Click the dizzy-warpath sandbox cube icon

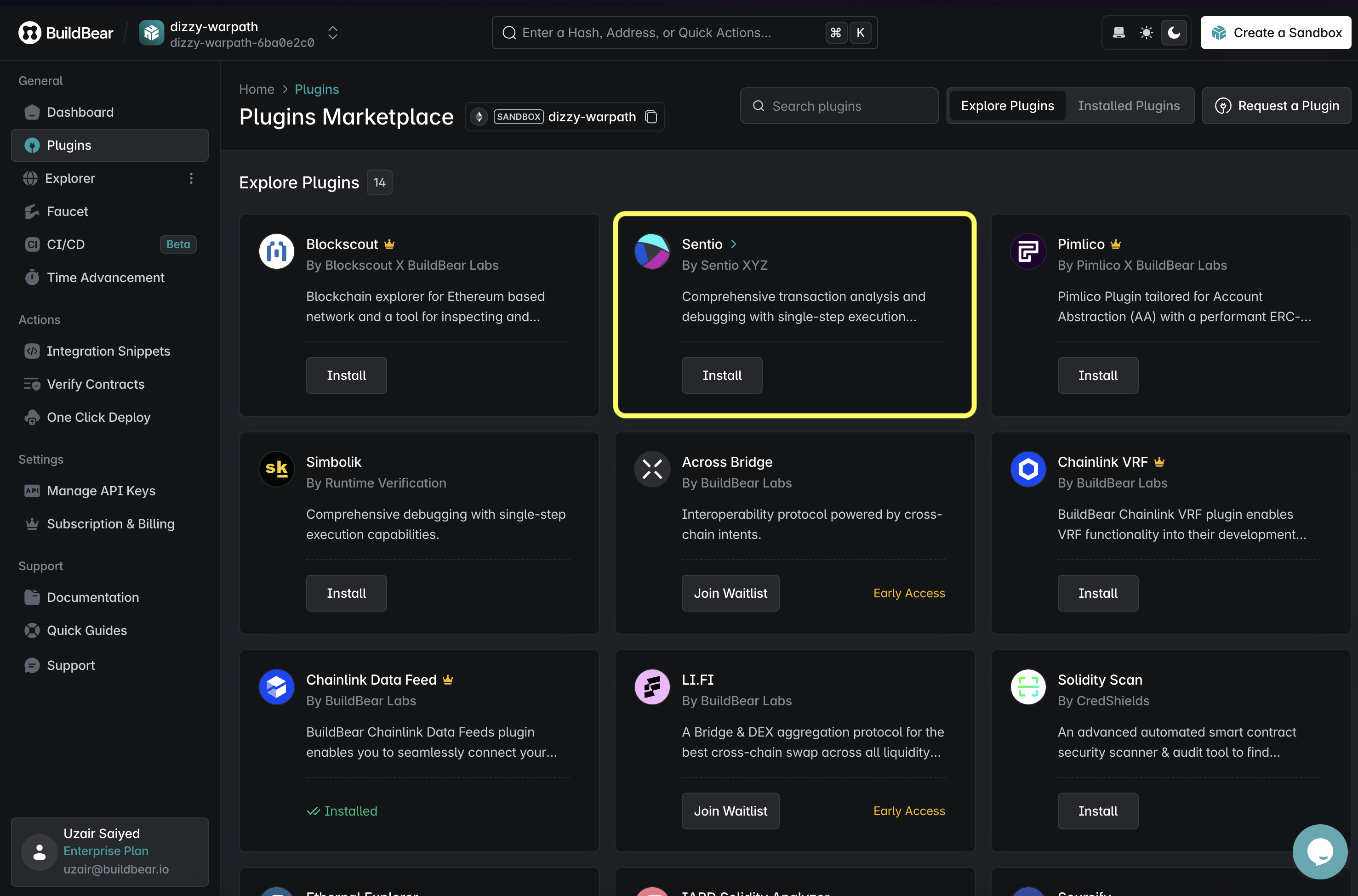pyautogui.click(x=151, y=33)
